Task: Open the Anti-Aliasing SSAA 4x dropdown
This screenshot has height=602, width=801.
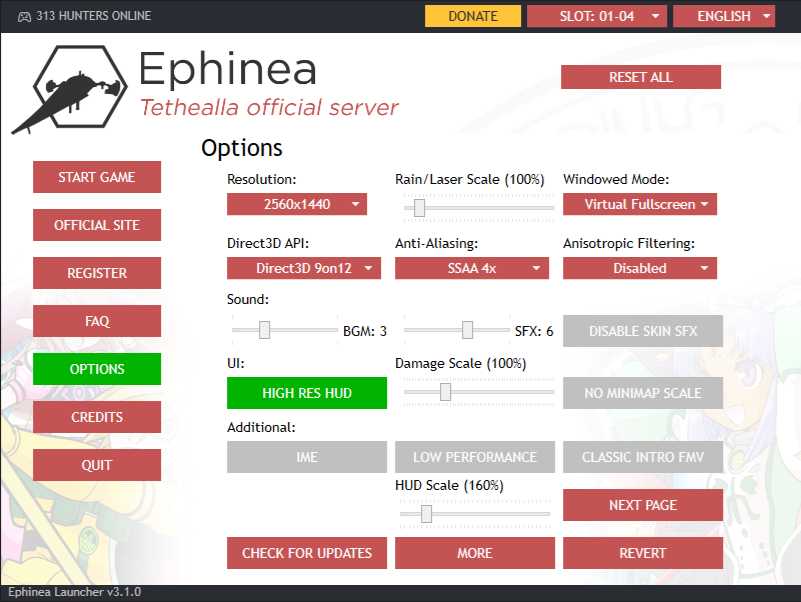Action: (472, 268)
